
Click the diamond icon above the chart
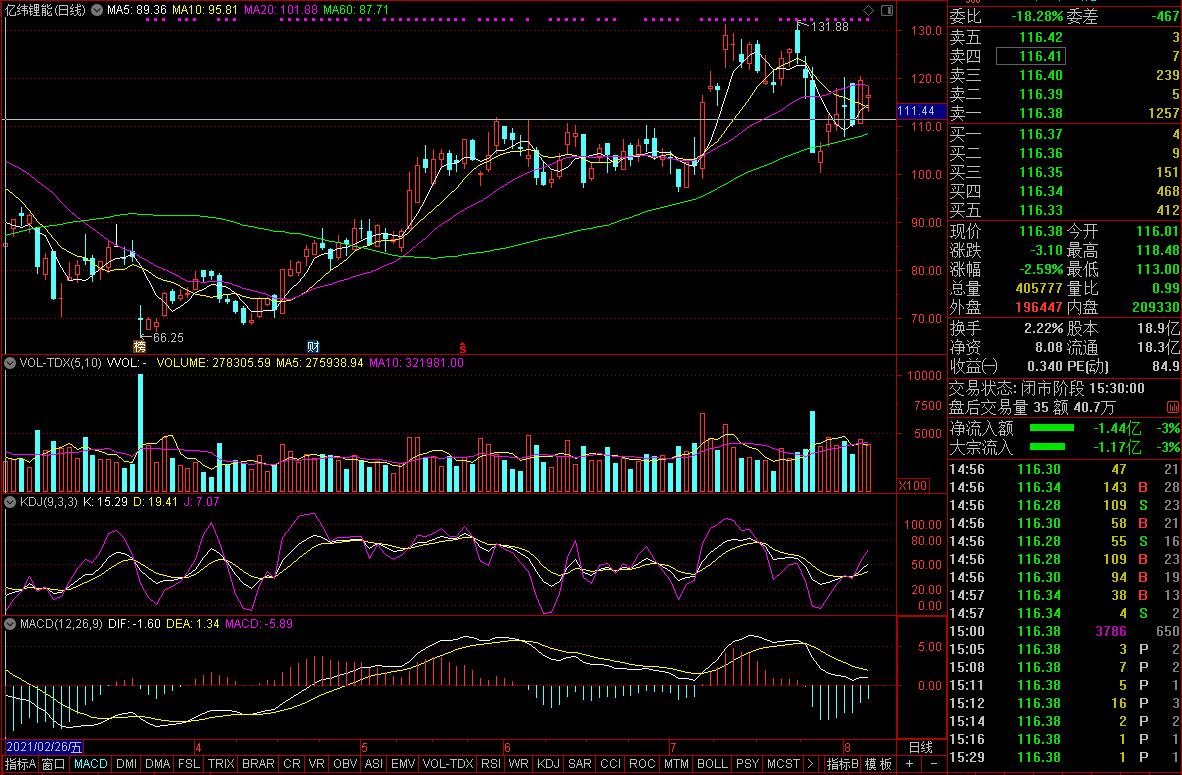click(866, 9)
